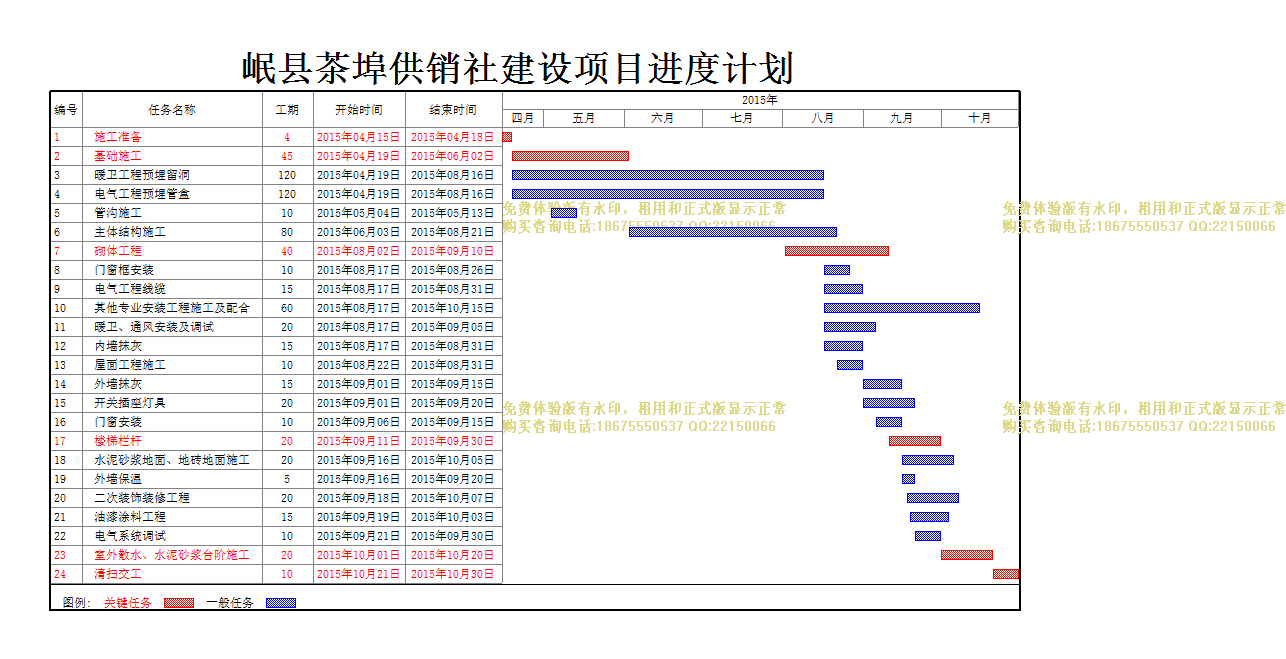The height and width of the screenshot is (659, 1286).
Task: Click the red Gantt bar for 室外散水 row
Action: coord(967,555)
